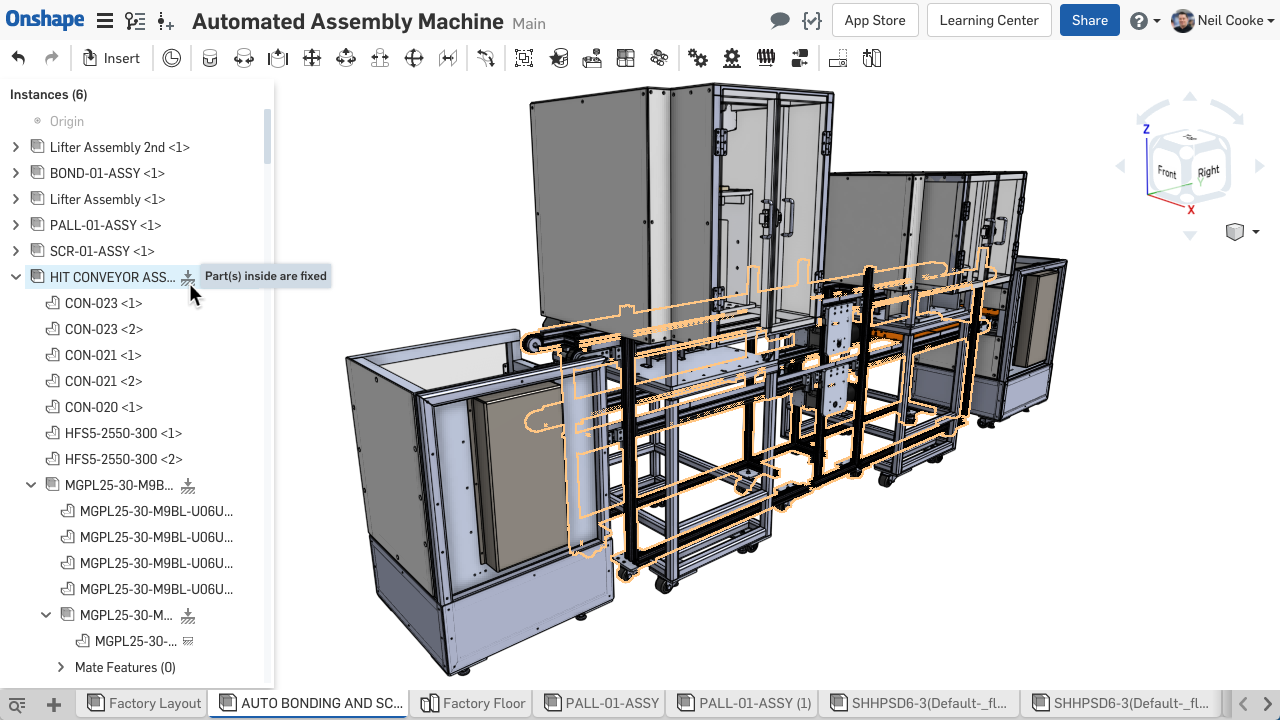Open the comments panel

[780, 21]
